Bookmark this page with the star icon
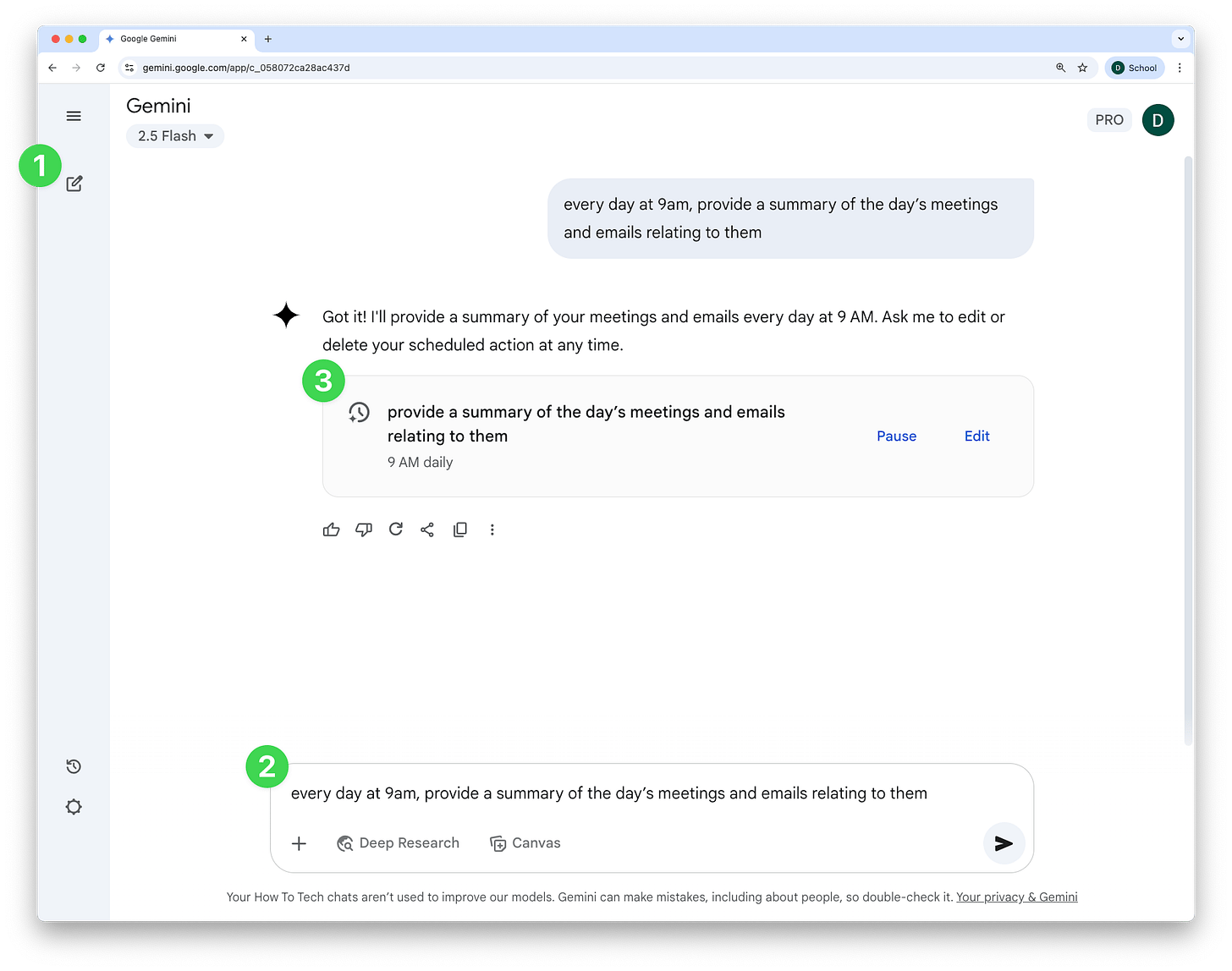The height and width of the screenshot is (971, 1232). coord(1082,68)
